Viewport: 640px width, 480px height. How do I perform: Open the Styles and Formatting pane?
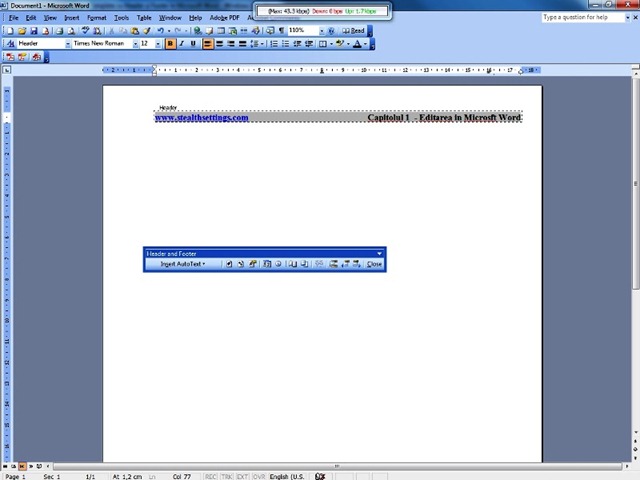point(11,44)
